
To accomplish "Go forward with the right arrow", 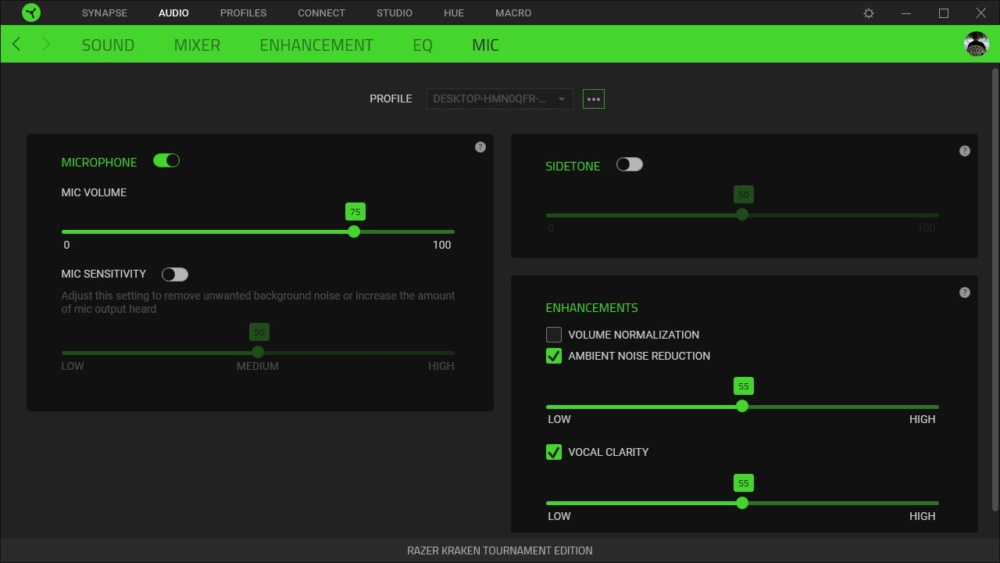I will click(x=46, y=44).
